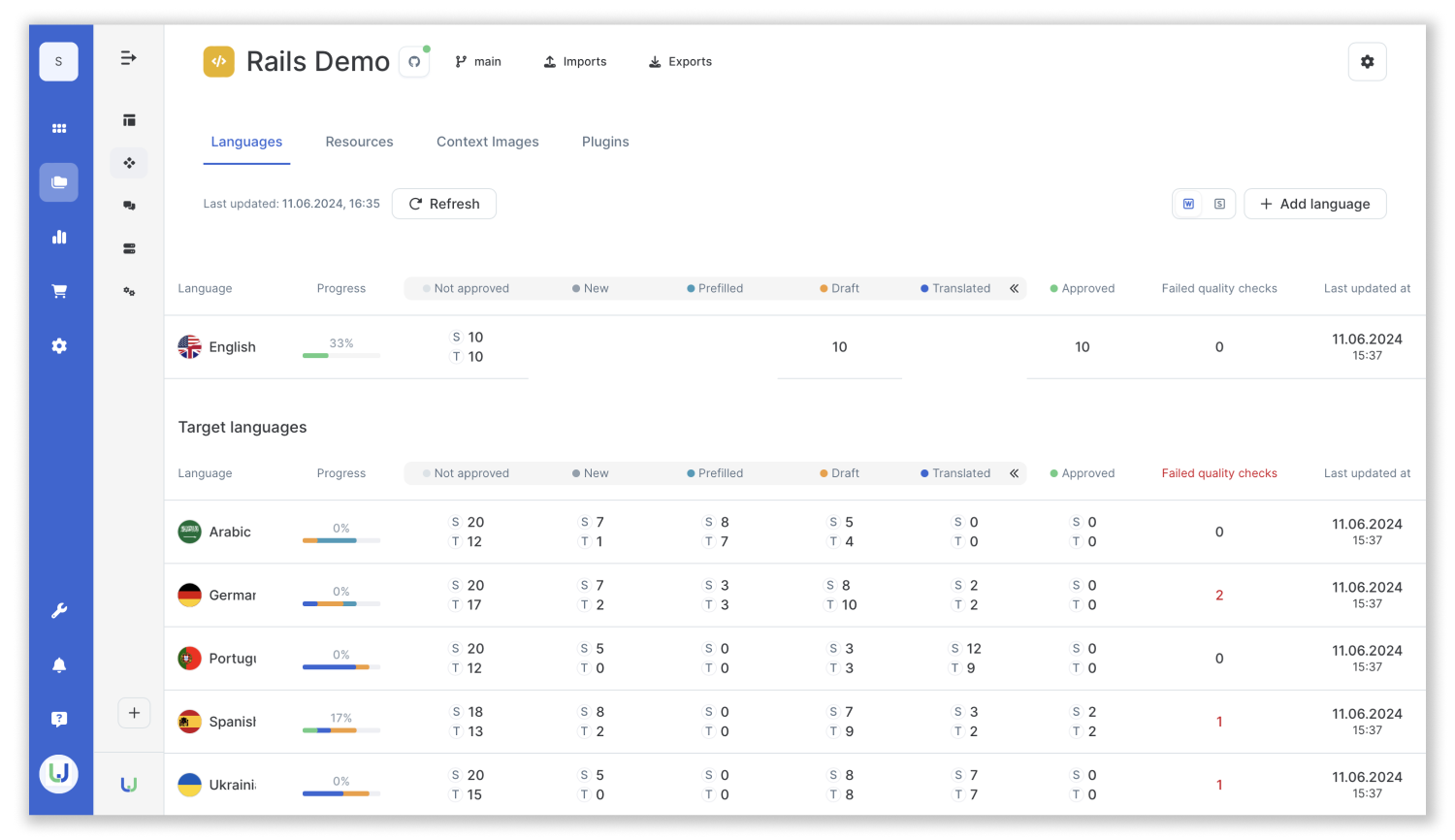Open the GitHub integration icon
The image size is (1455, 840).
click(414, 62)
